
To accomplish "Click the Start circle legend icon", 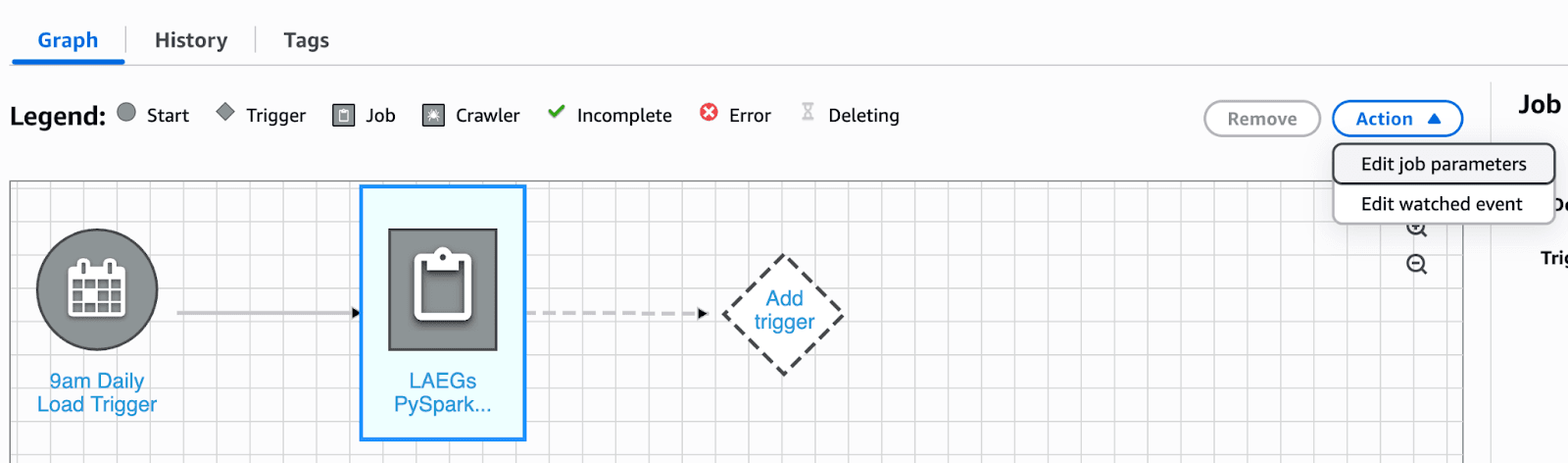I will 126,113.
